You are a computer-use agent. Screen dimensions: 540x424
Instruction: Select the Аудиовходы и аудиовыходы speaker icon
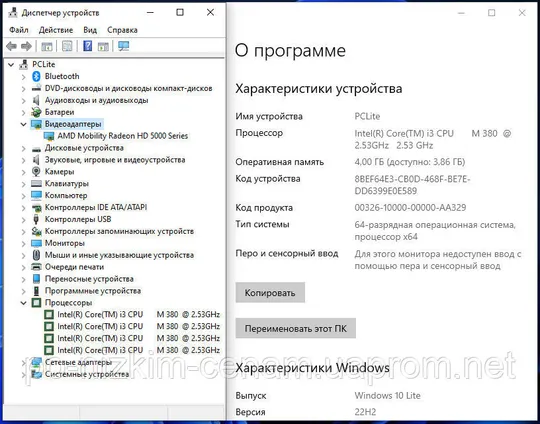[36, 100]
